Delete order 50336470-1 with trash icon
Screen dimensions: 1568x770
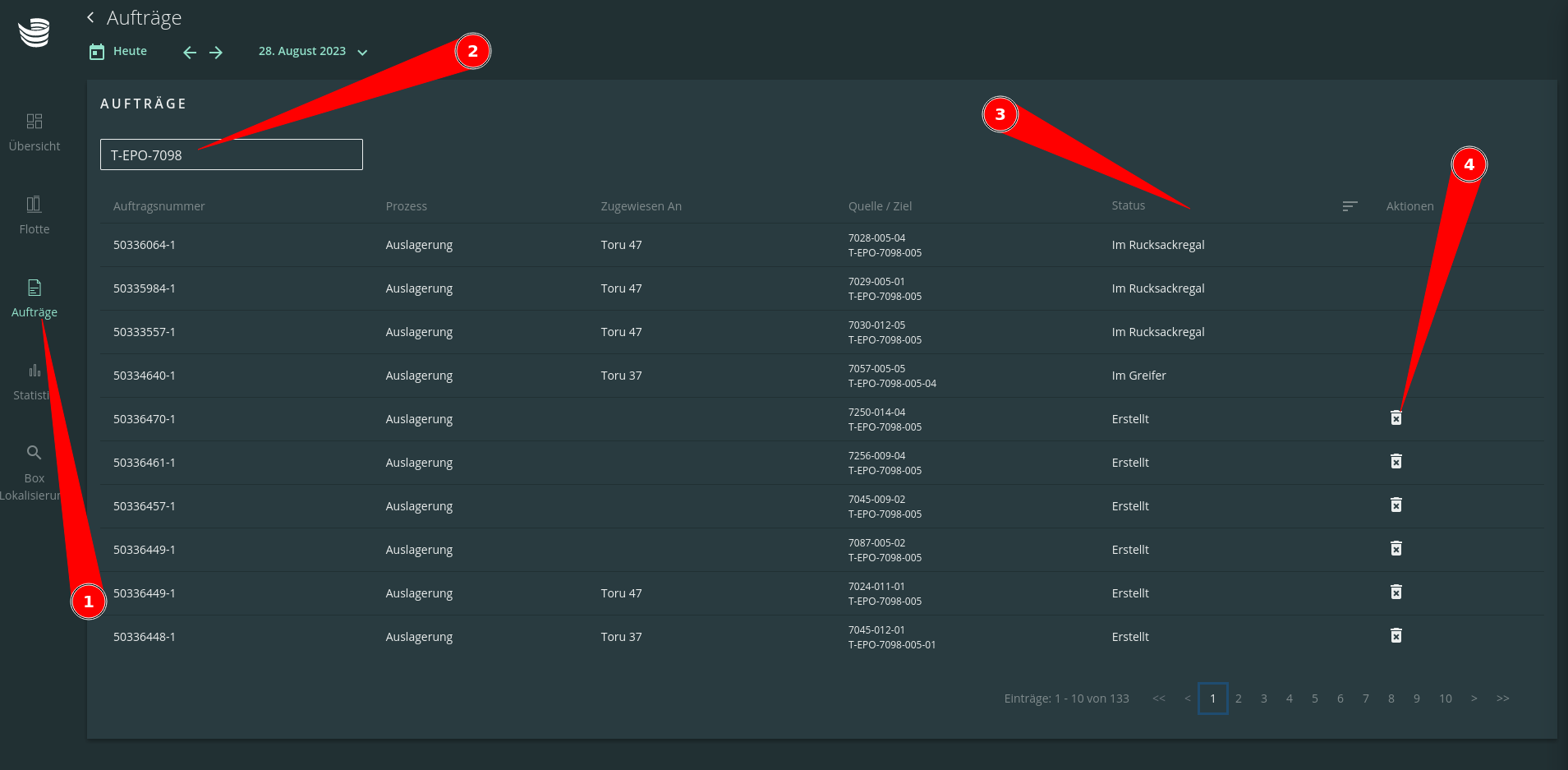coord(1396,418)
